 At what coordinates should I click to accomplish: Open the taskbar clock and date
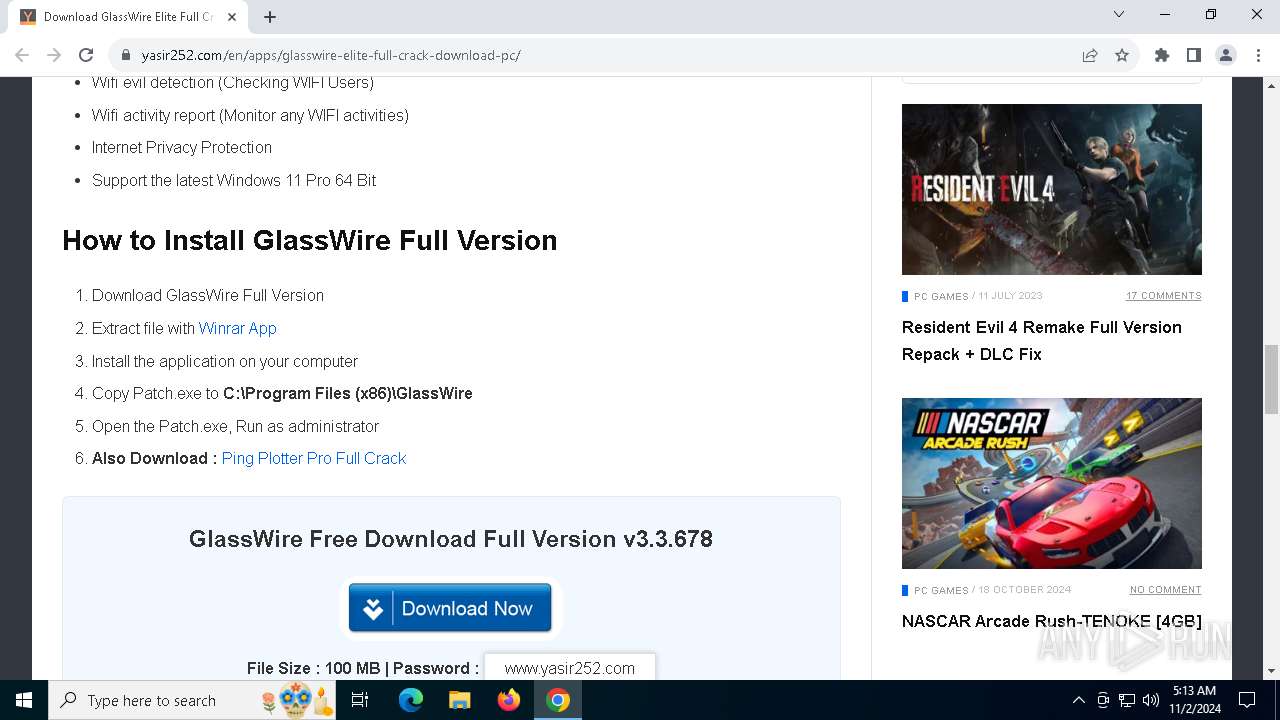(1194, 700)
